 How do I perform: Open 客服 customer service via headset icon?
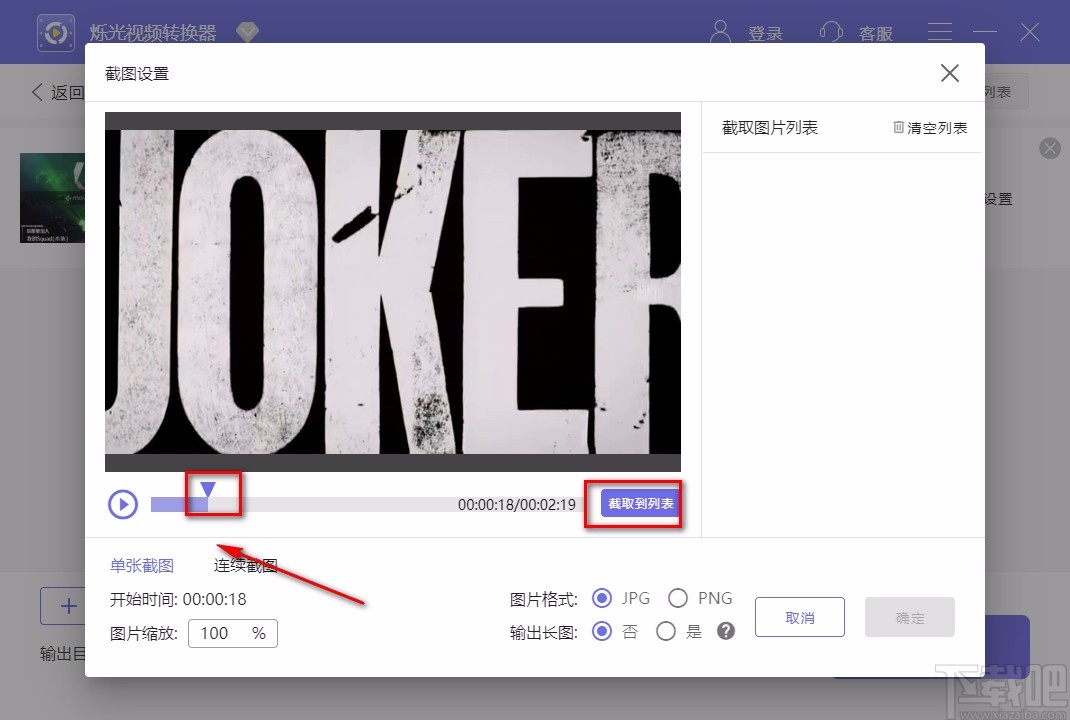pyautogui.click(x=831, y=31)
